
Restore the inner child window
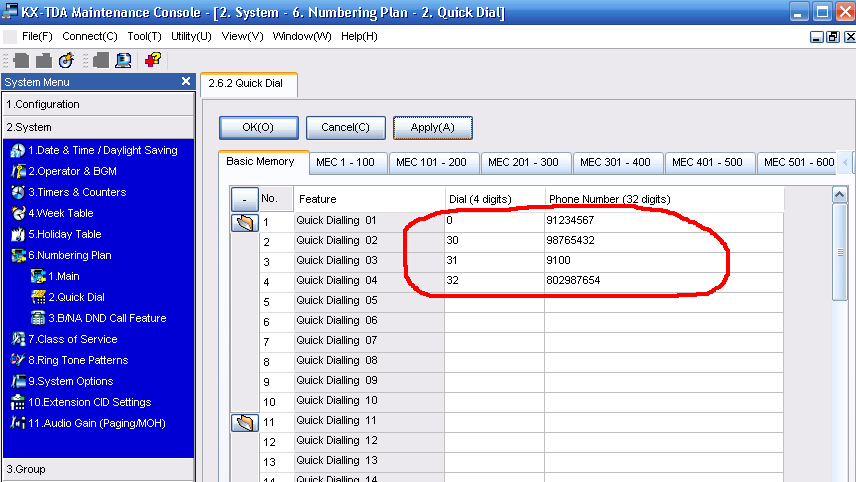coord(833,37)
